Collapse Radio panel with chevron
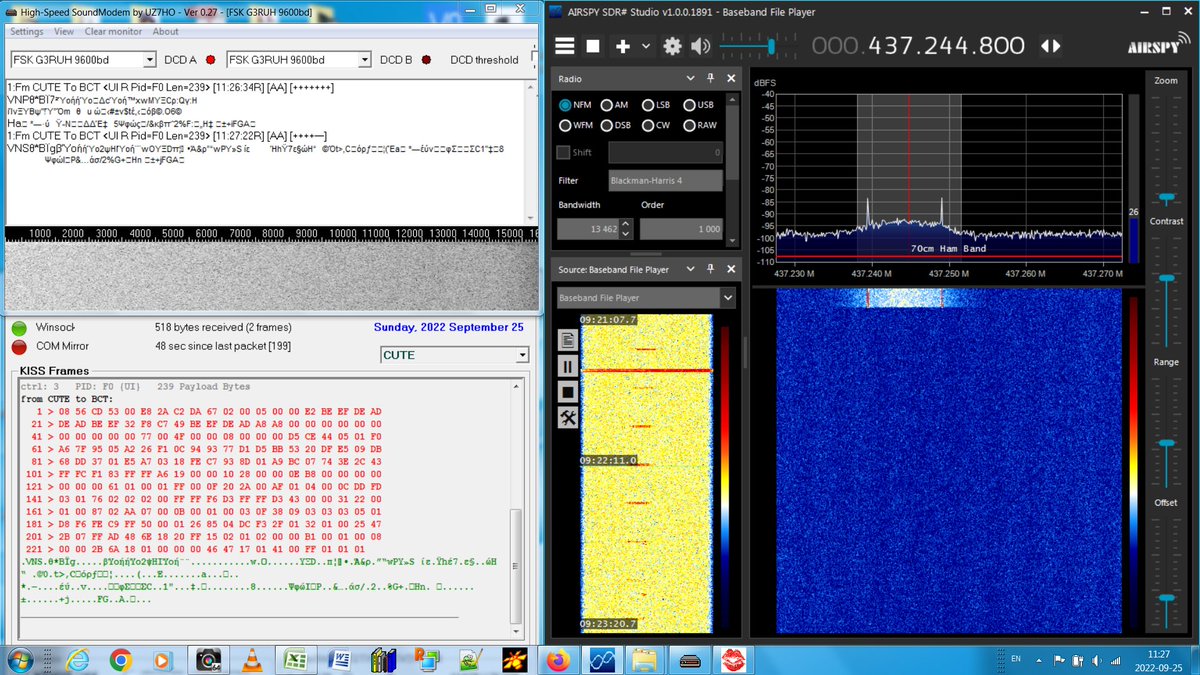This screenshot has width=1200, height=675. click(x=691, y=78)
